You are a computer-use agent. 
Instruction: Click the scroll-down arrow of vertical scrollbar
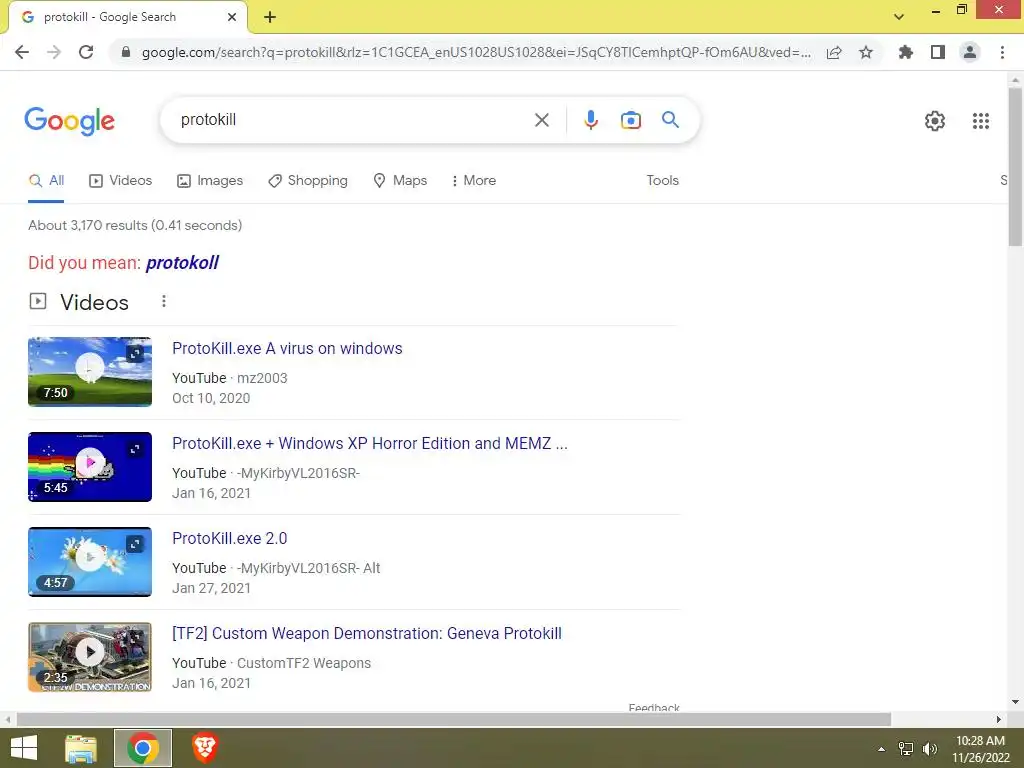[1015, 702]
